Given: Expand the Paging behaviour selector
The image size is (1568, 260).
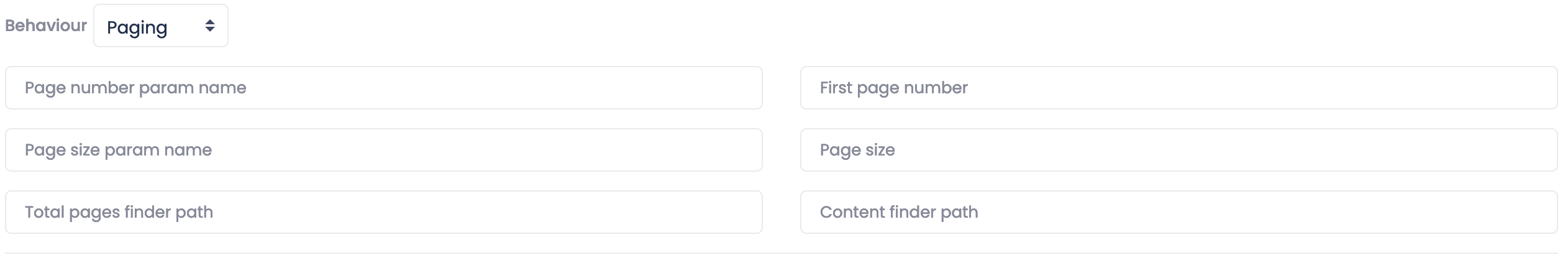Looking at the screenshot, I should [160, 26].
